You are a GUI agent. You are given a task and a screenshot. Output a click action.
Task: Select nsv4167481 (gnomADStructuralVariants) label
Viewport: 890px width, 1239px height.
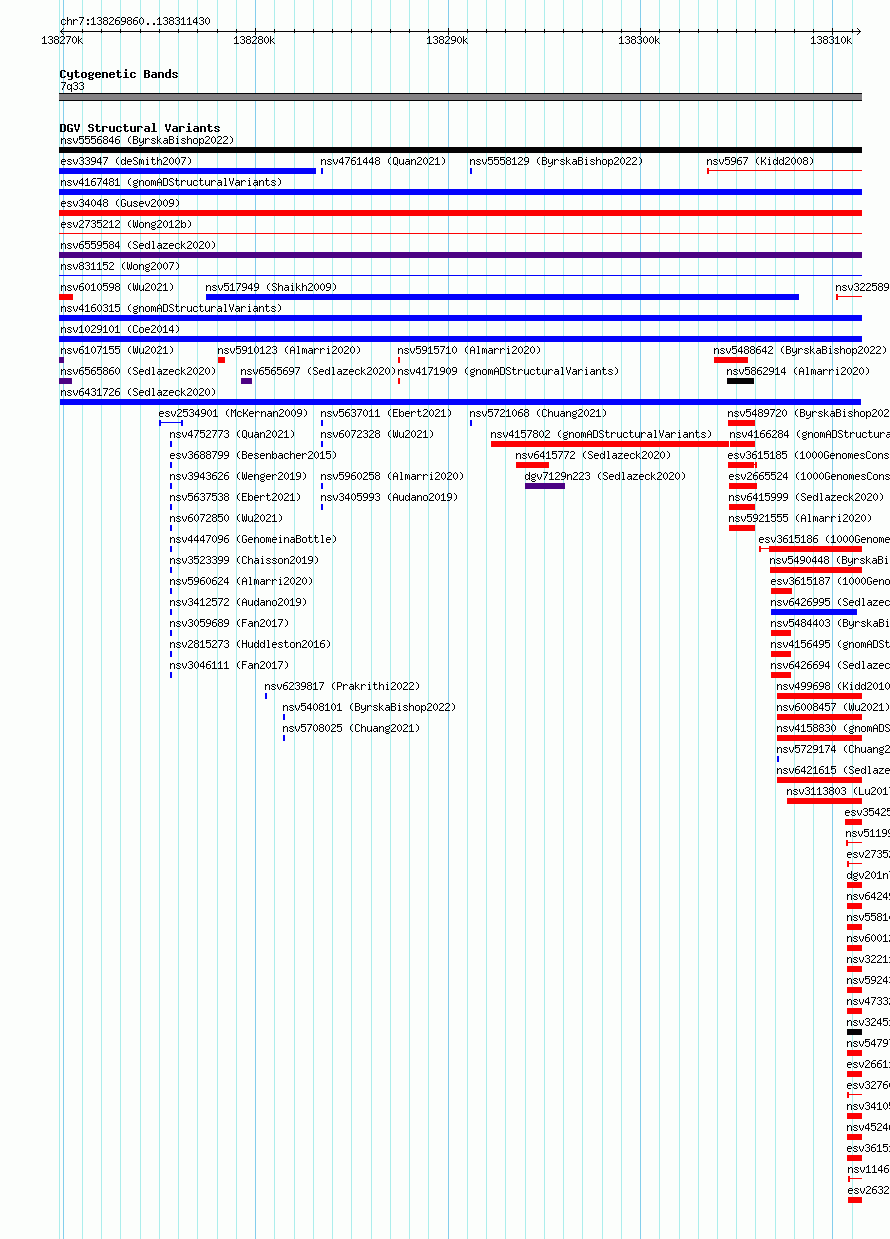[171, 183]
